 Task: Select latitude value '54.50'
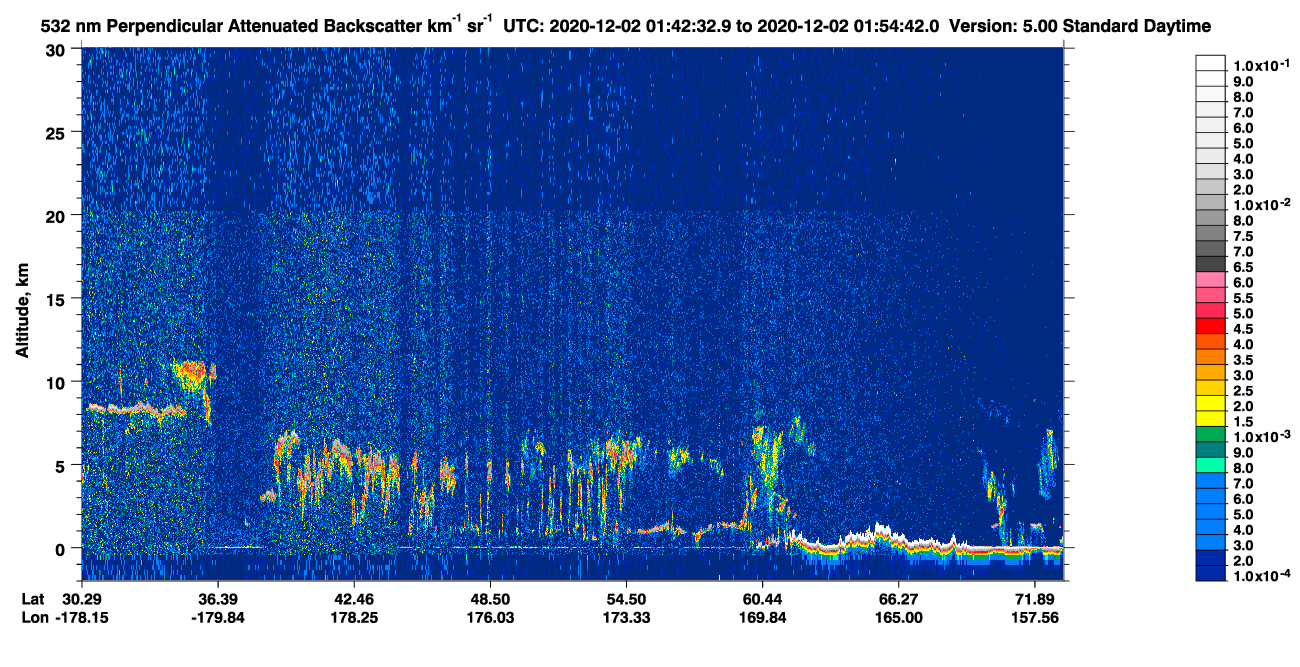[626, 598]
